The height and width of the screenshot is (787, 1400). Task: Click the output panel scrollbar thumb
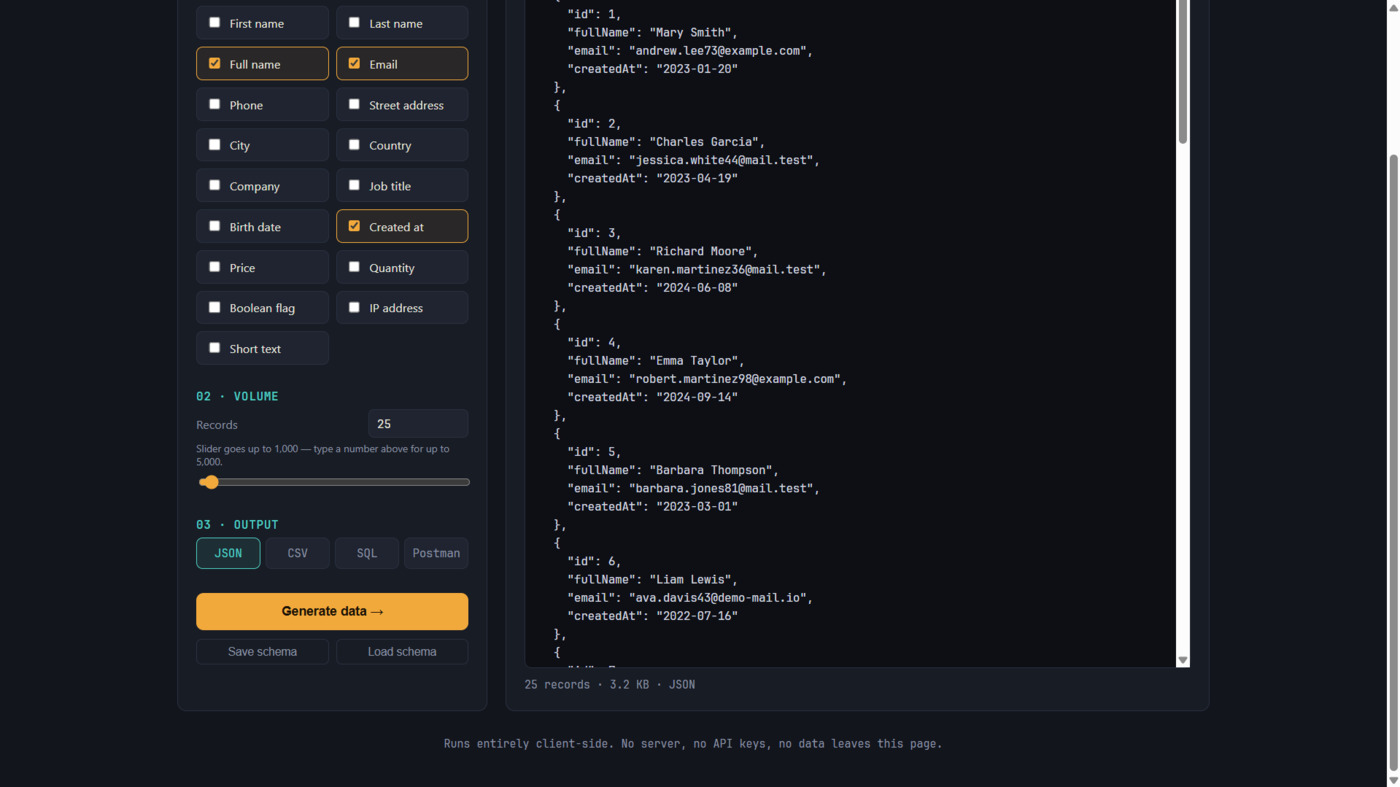point(1183,70)
